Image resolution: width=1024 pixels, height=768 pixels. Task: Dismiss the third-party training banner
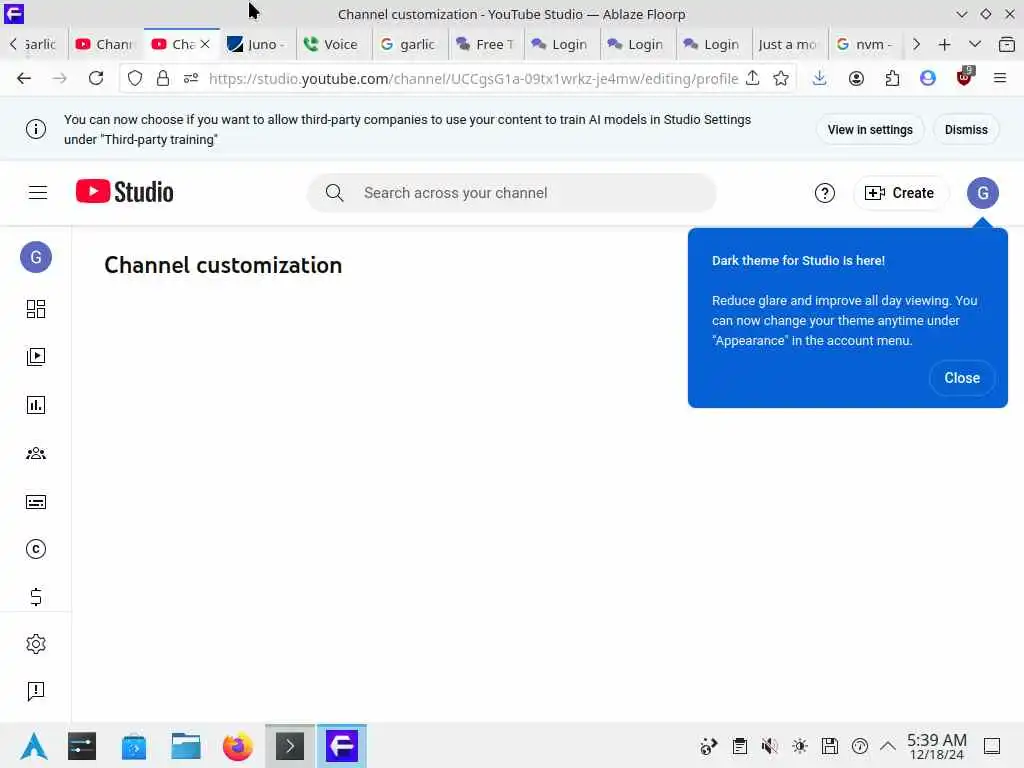point(966,129)
